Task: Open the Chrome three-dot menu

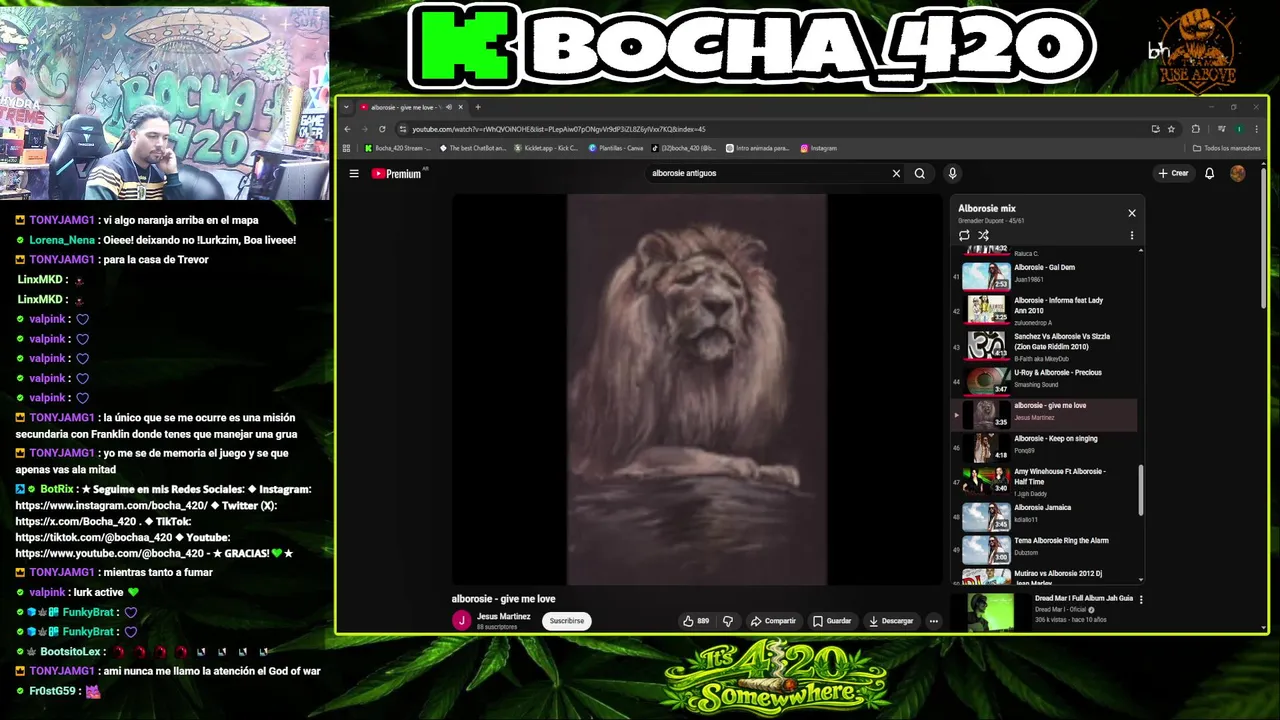Action: coord(1255,129)
